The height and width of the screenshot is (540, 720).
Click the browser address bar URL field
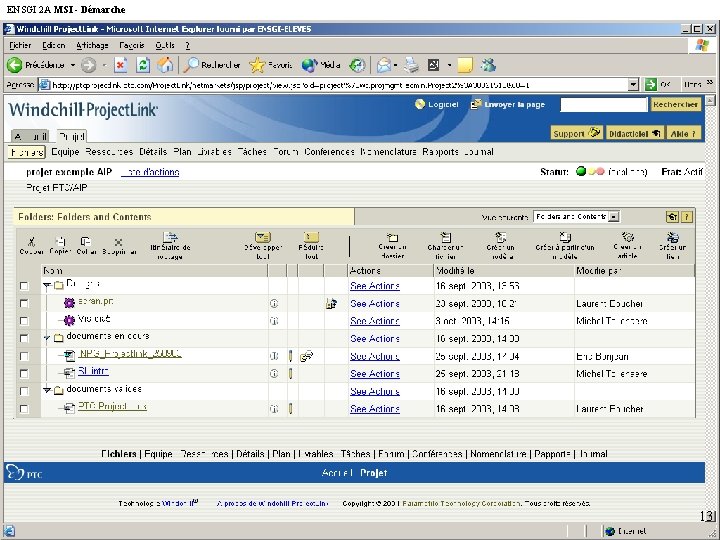click(x=339, y=84)
